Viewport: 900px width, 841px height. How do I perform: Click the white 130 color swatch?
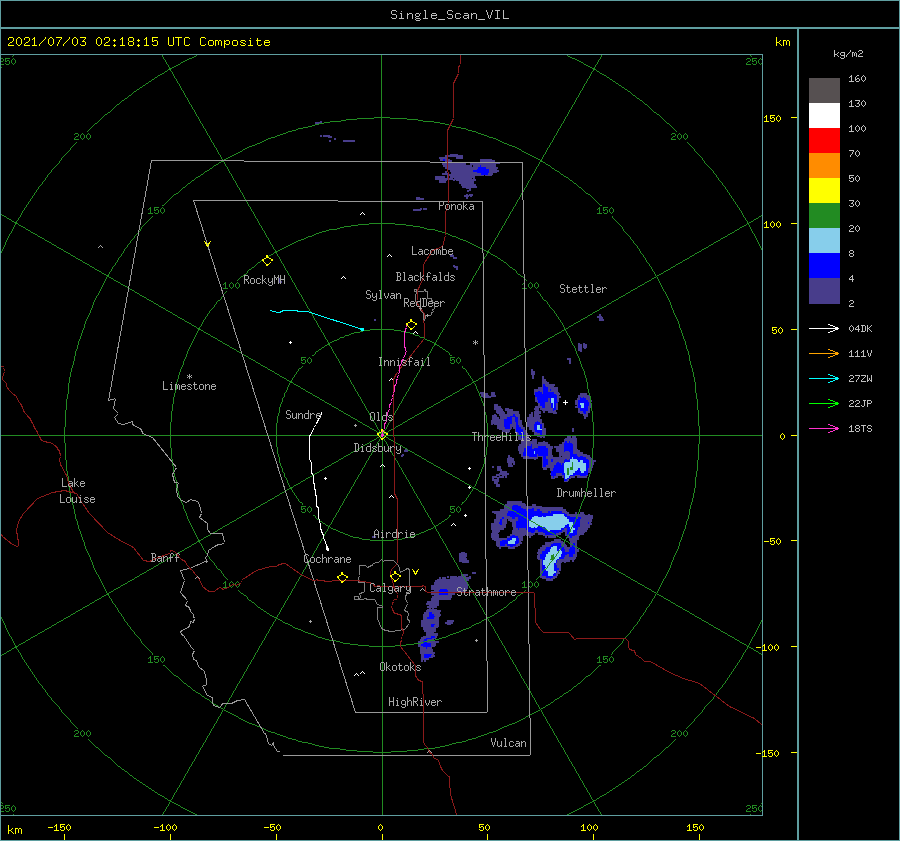coord(824,115)
